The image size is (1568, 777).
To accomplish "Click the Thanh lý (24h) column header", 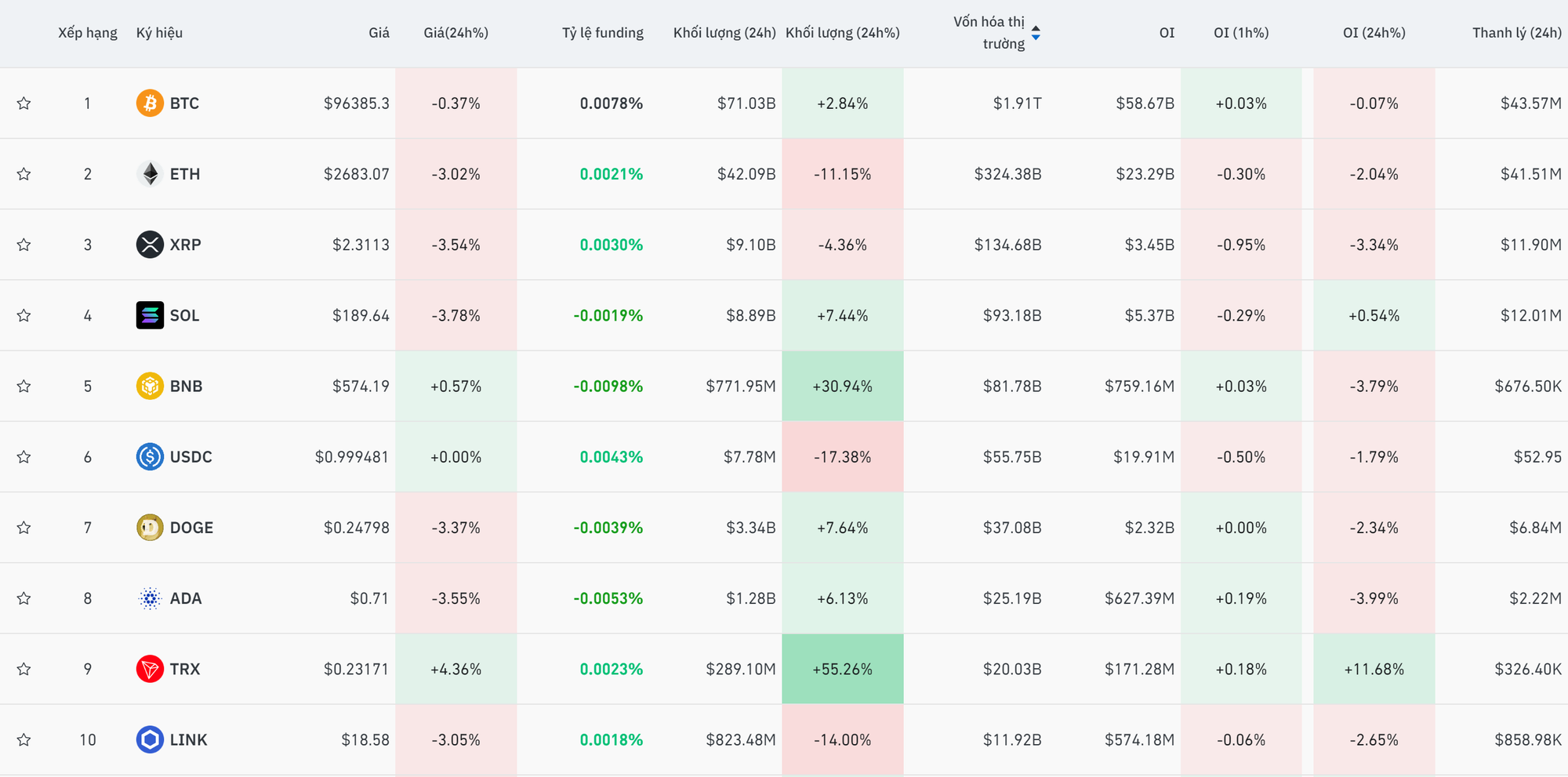I will (x=1516, y=33).
